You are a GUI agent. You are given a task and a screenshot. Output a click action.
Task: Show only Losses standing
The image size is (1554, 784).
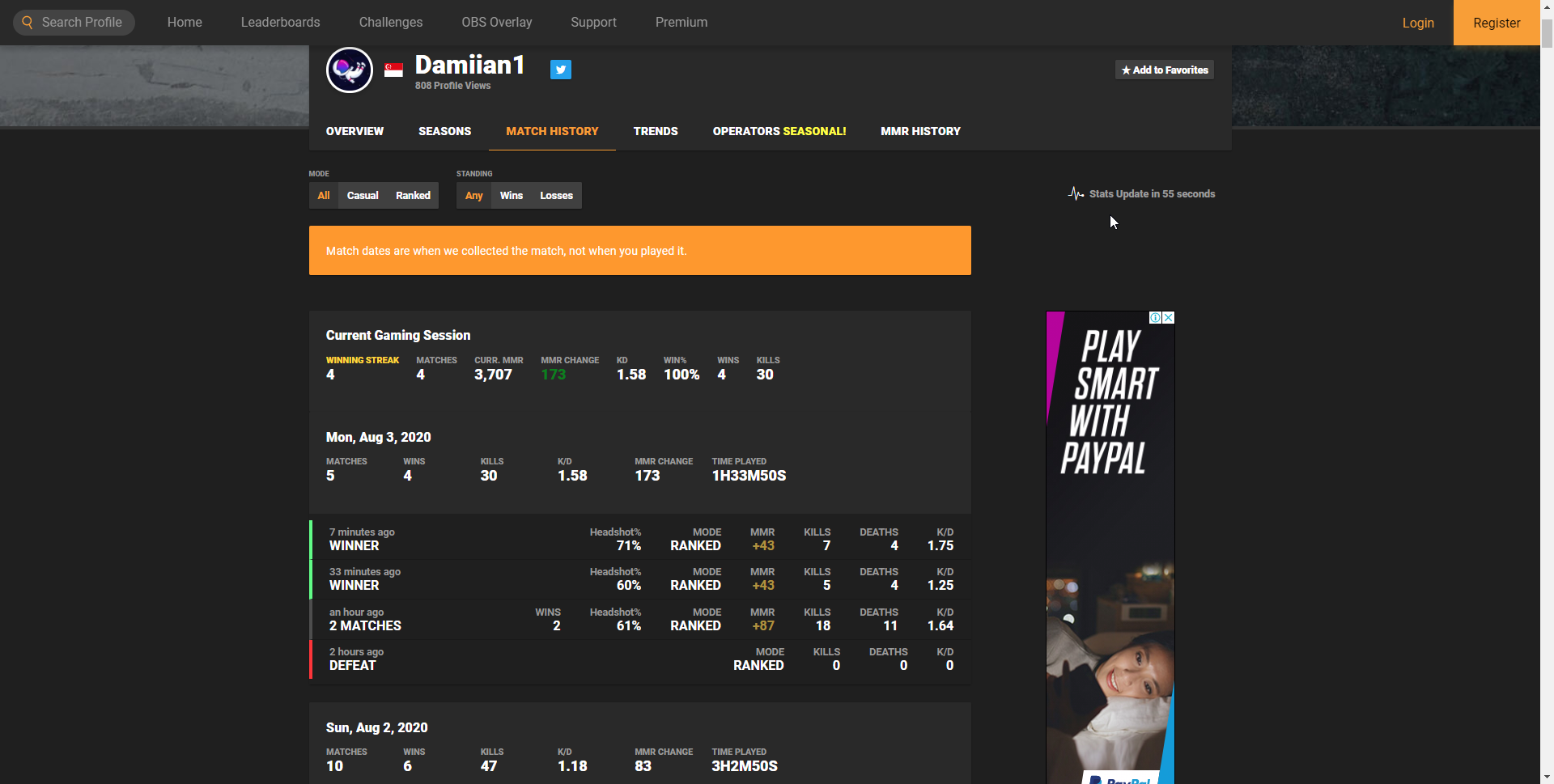(x=556, y=196)
